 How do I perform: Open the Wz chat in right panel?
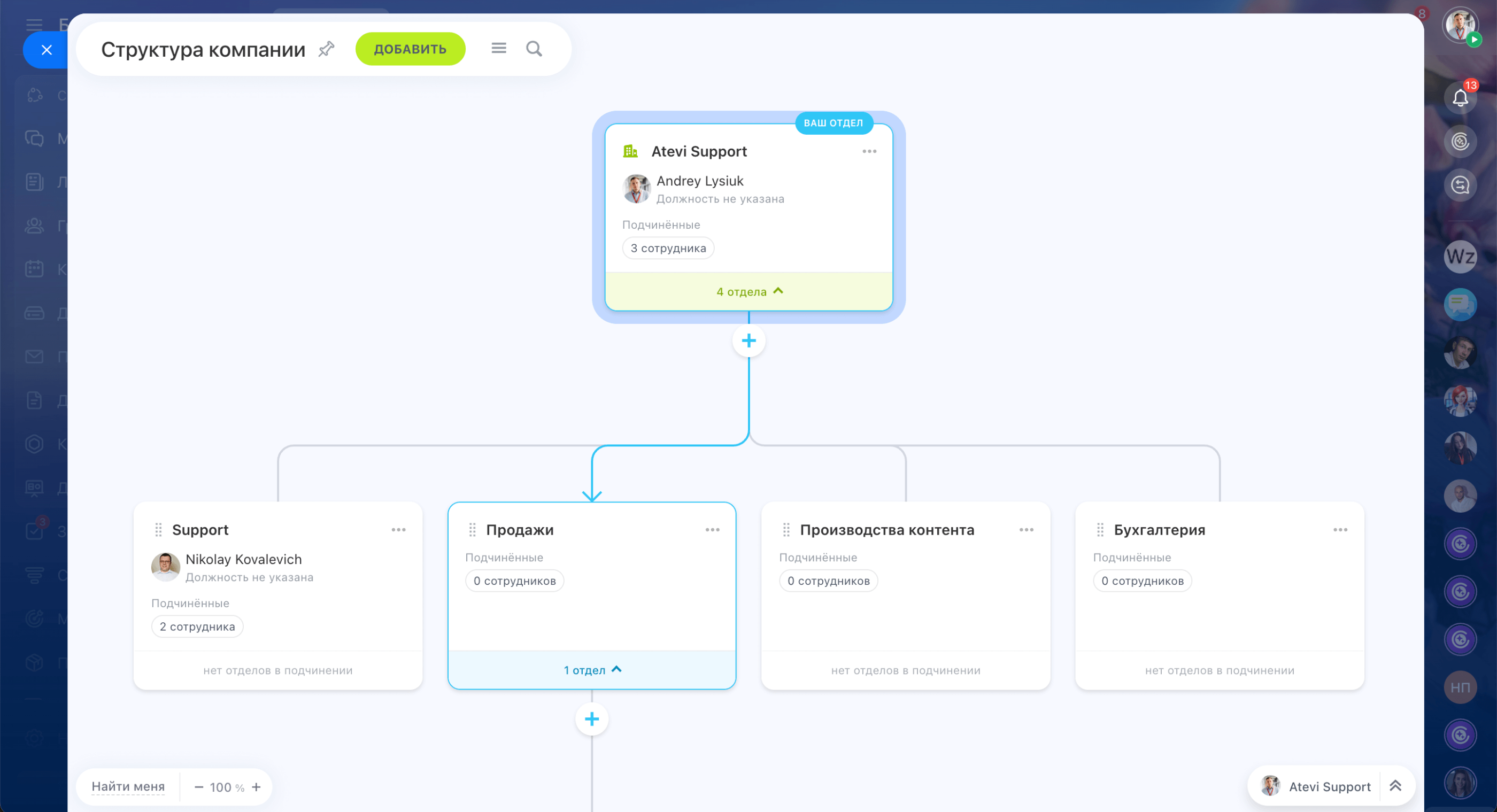[1461, 257]
